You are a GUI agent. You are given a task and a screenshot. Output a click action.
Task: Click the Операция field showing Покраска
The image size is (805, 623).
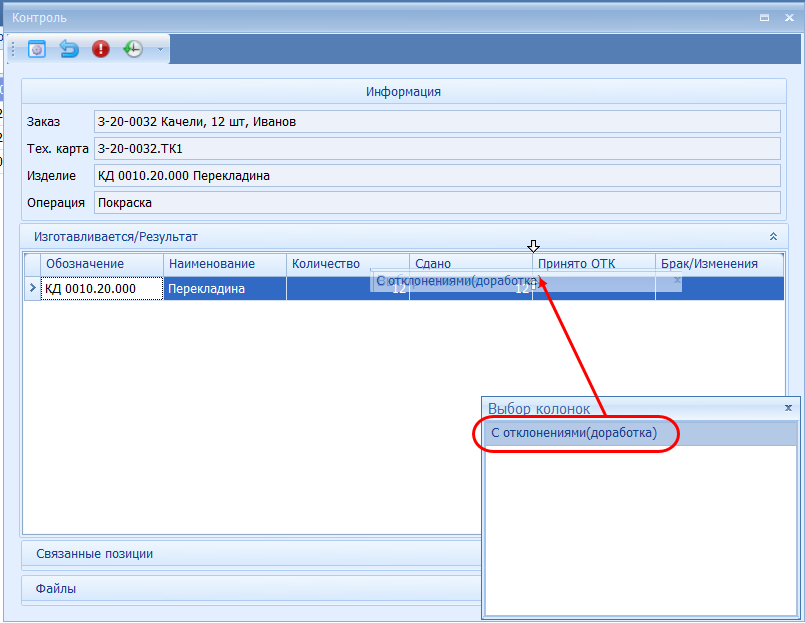point(436,203)
